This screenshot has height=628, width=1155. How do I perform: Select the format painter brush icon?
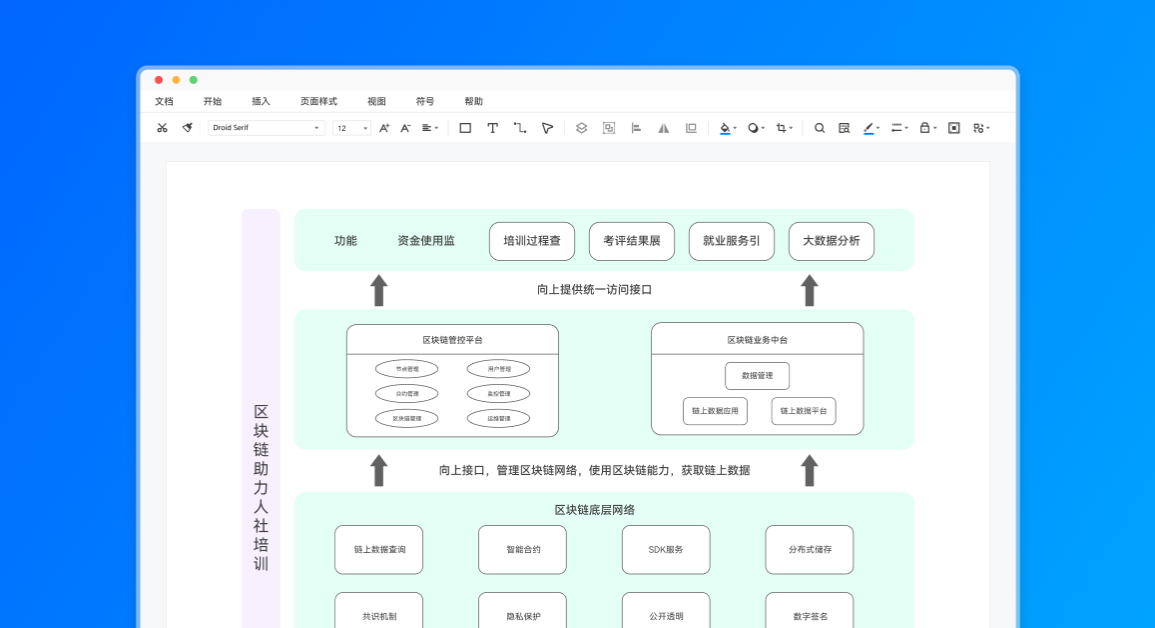pos(188,128)
